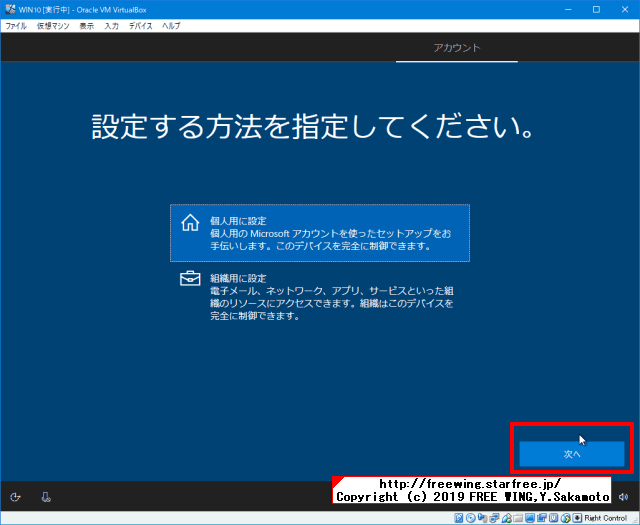Close the VirtualBox window
The image size is (640, 525).
(625, 9)
